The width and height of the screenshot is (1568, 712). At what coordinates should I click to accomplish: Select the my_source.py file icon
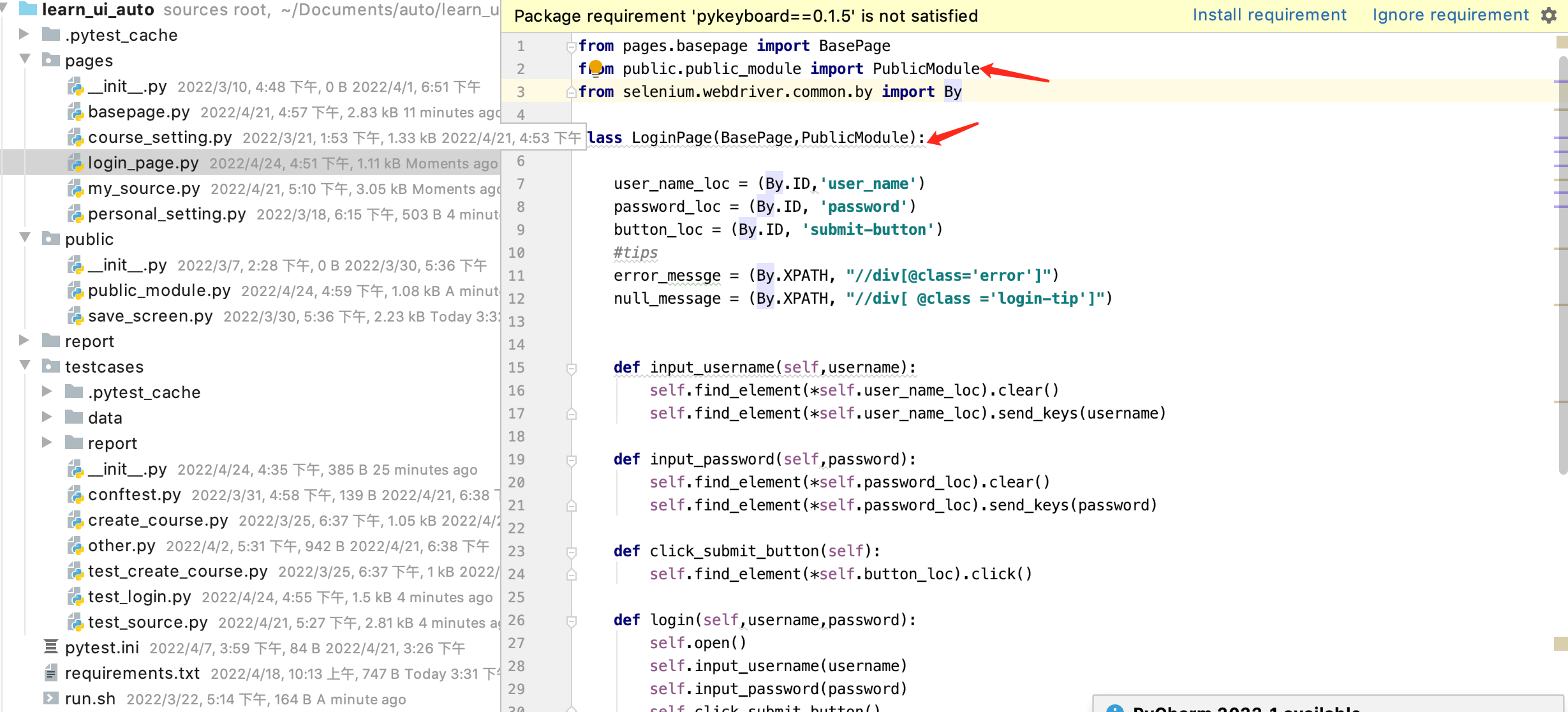tap(75, 188)
